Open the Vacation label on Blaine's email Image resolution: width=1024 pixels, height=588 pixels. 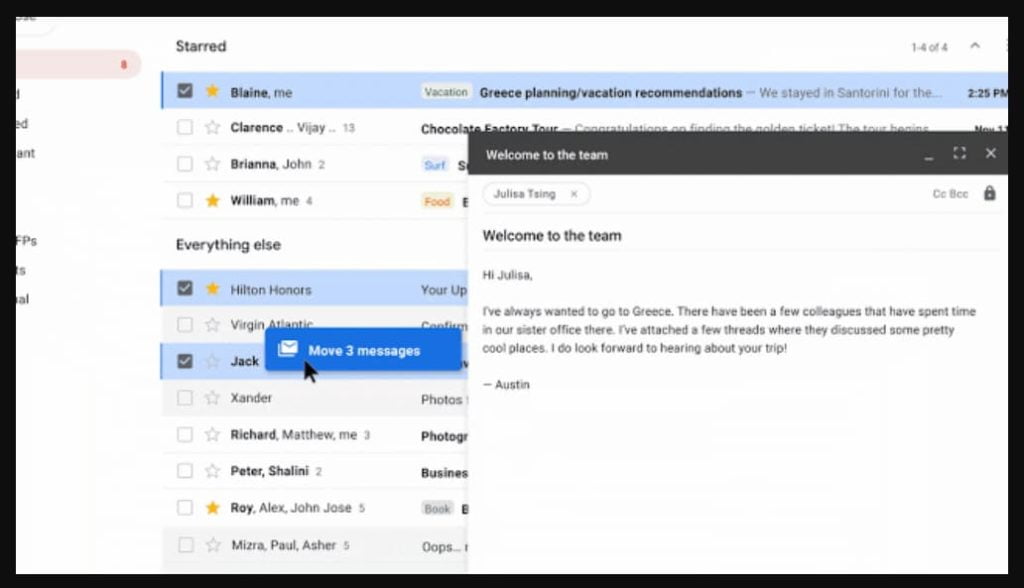tap(445, 91)
